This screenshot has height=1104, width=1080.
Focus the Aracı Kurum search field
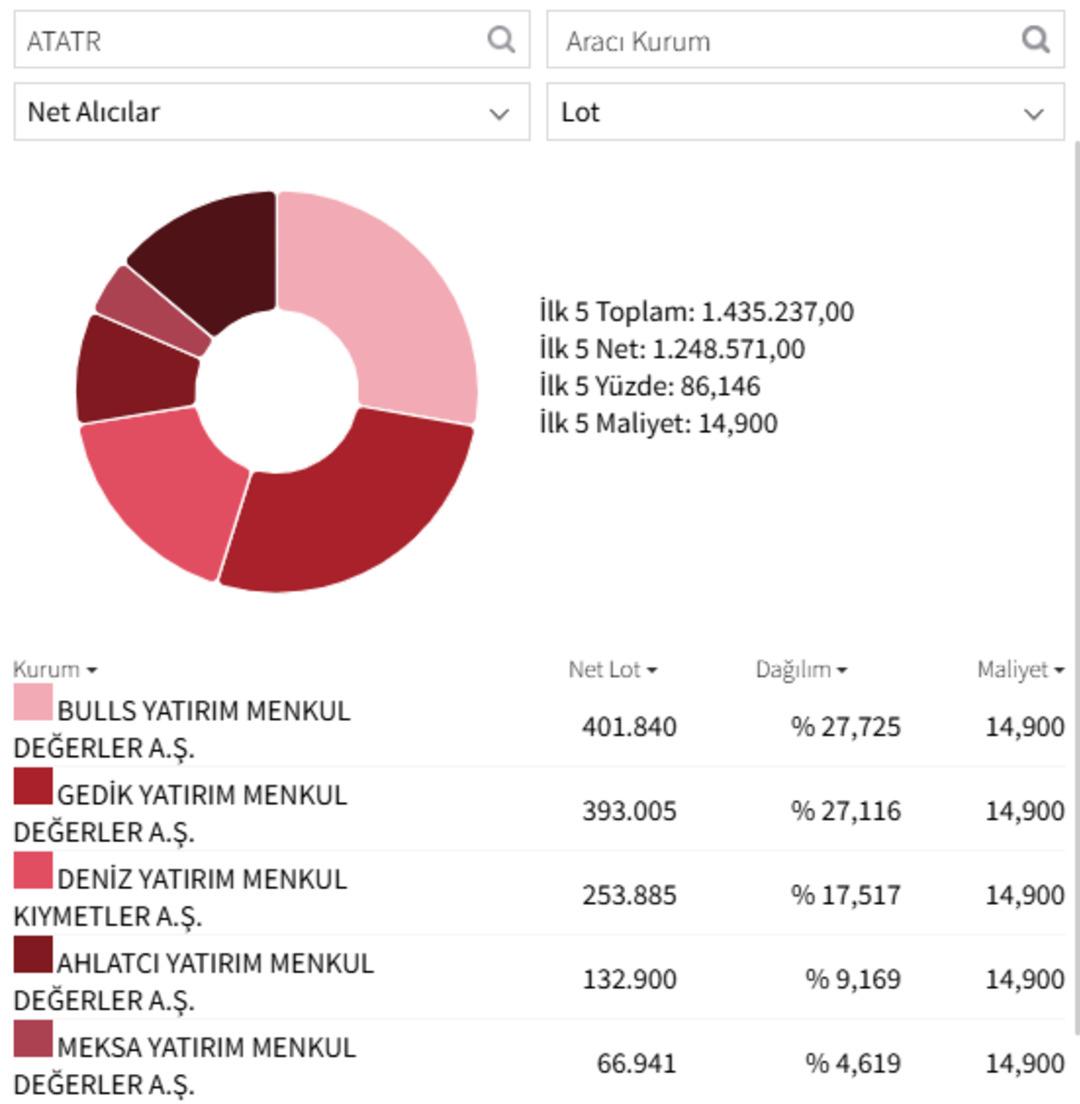pyautogui.click(x=780, y=41)
